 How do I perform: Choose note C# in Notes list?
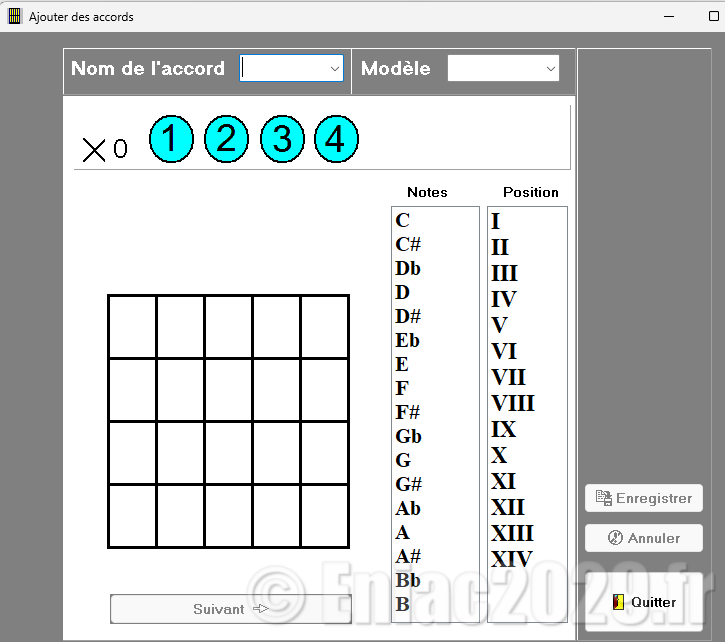click(408, 245)
